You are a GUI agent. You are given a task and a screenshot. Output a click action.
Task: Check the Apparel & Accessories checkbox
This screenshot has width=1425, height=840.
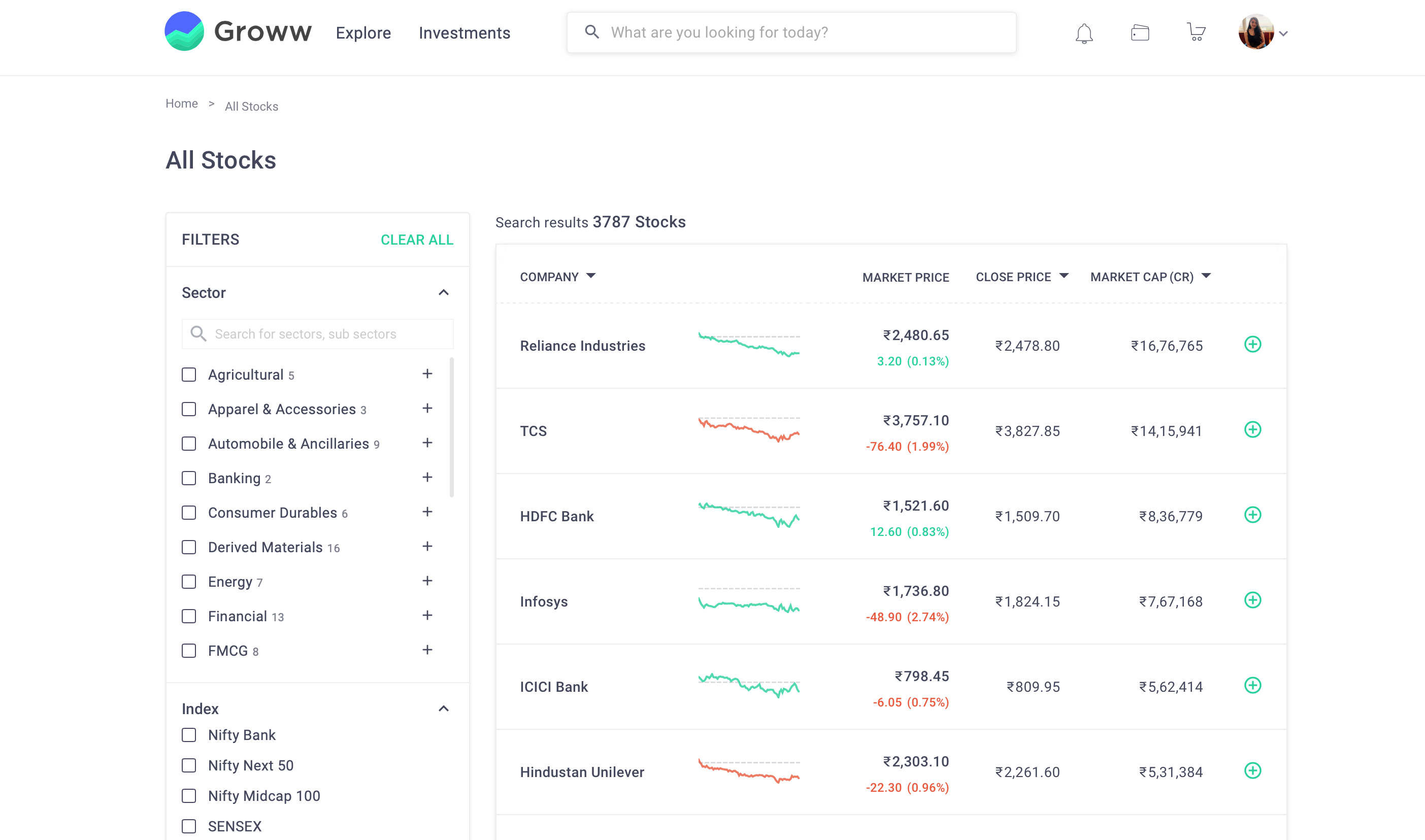pyautogui.click(x=189, y=409)
